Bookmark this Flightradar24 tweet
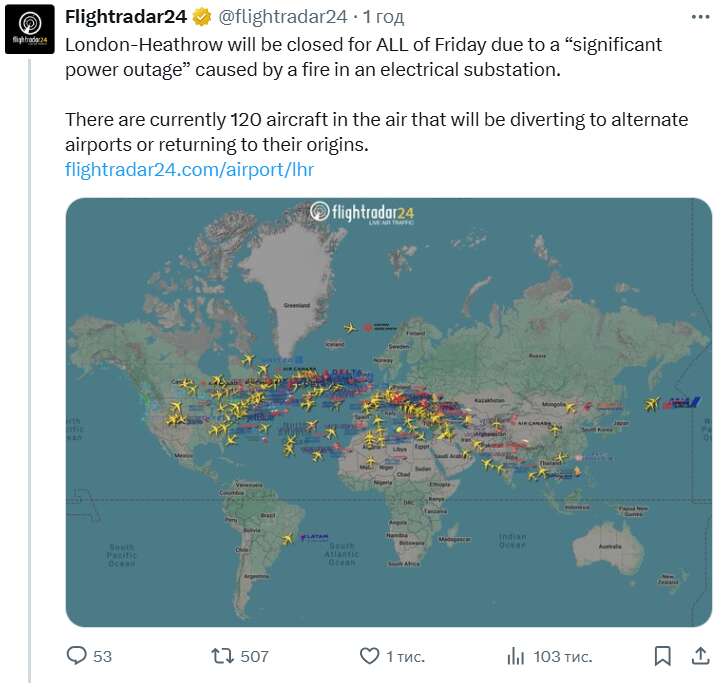 (662, 656)
